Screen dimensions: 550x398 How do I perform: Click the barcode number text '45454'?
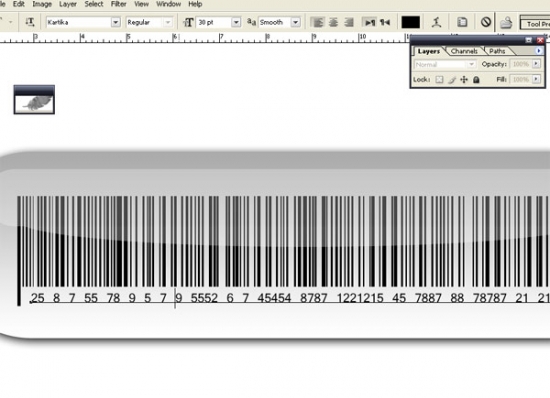click(274, 298)
